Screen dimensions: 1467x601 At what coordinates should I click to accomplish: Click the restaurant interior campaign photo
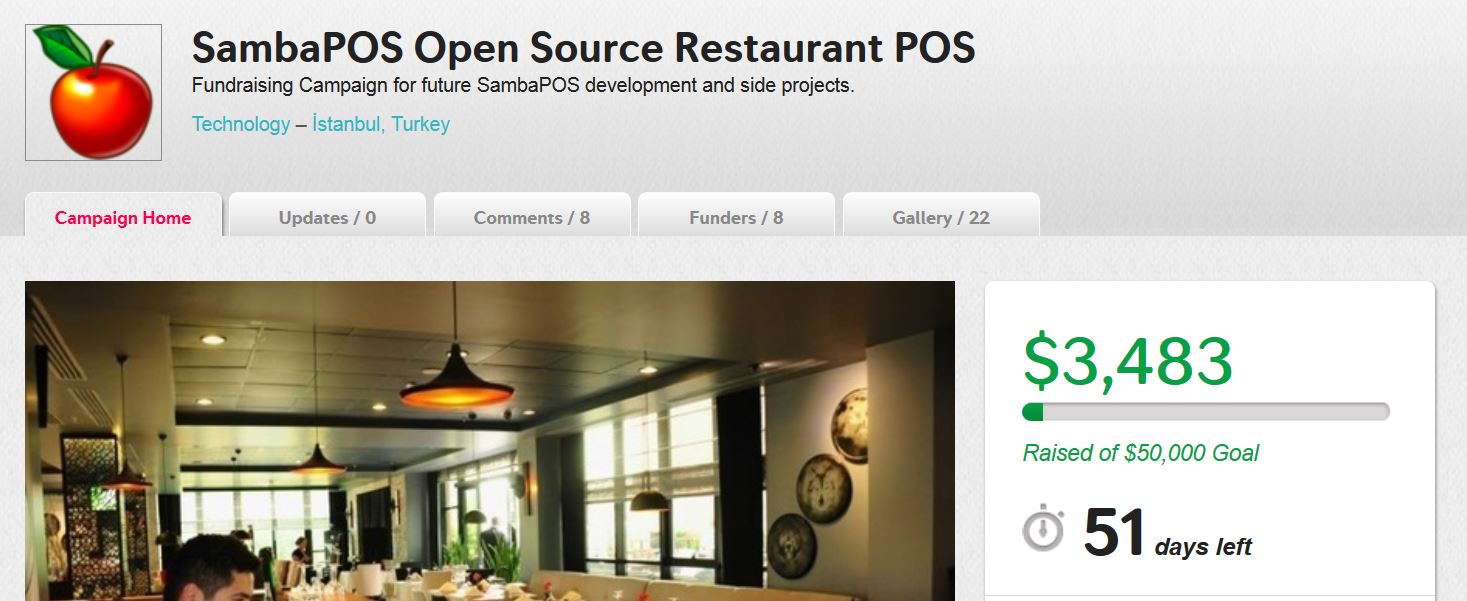tap(490, 441)
